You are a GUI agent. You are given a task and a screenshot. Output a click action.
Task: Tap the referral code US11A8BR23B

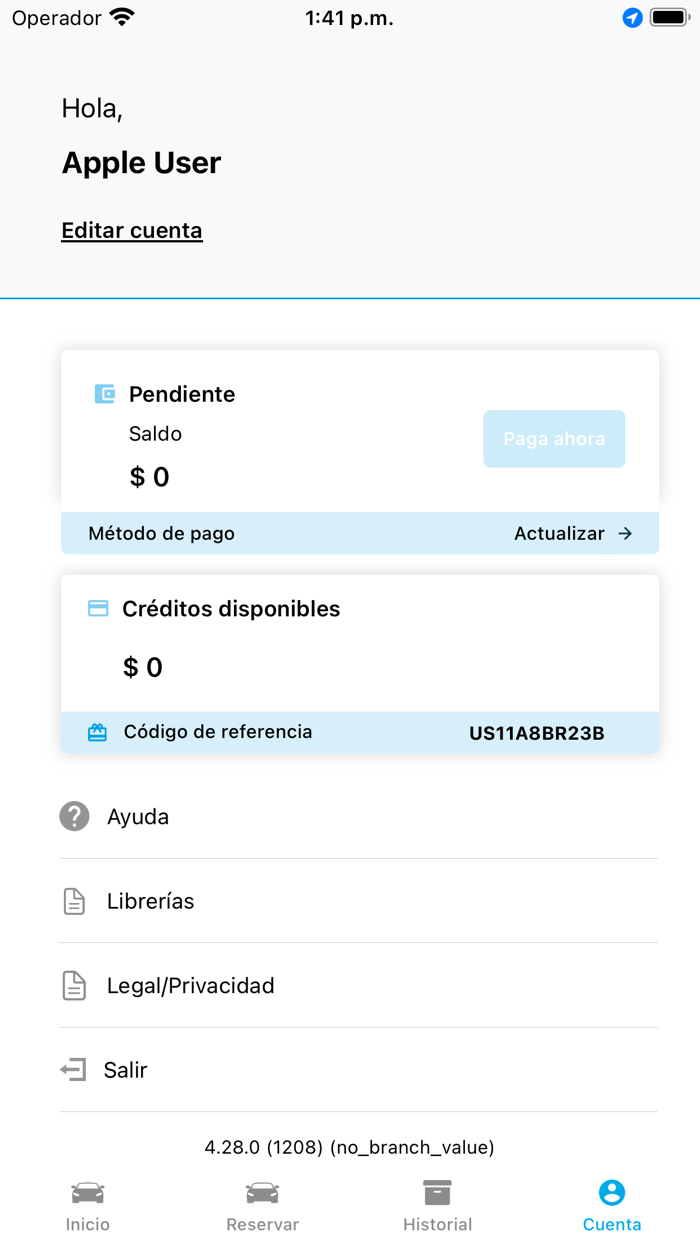tap(537, 733)
